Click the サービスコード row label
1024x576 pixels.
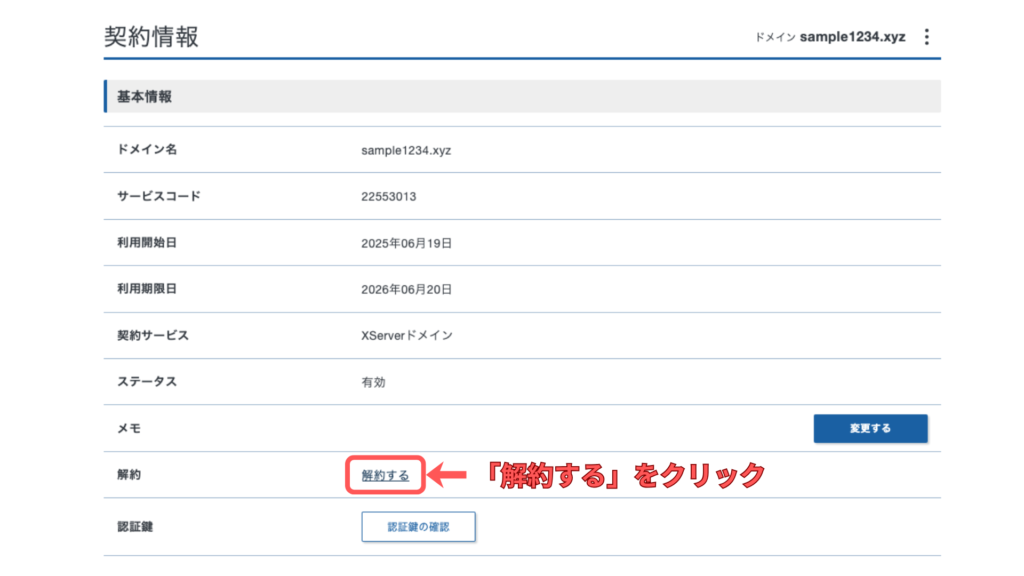click(158, 196)
